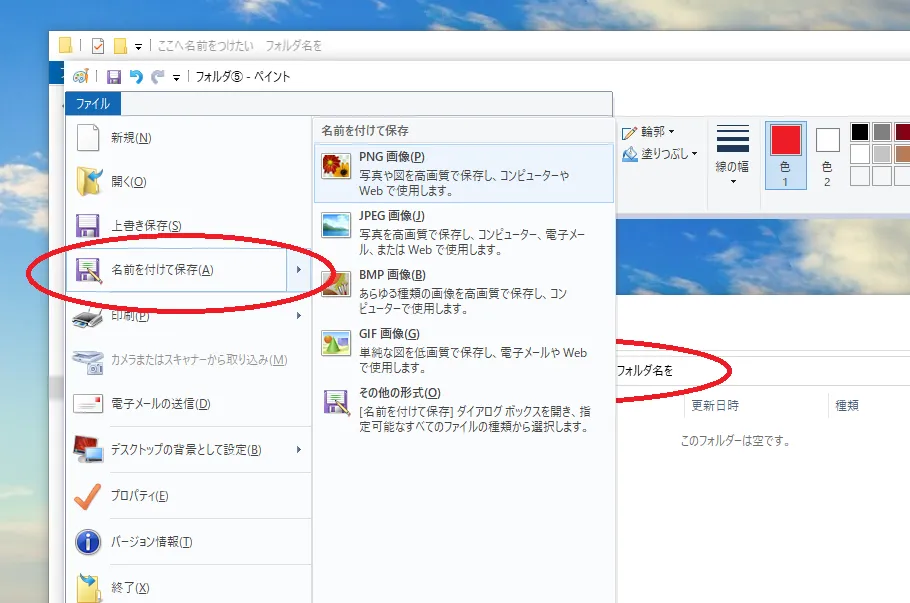Choose PNG 画像 save format
The height and width of the screenshot is (603, 910).
[x=463, y=173]
